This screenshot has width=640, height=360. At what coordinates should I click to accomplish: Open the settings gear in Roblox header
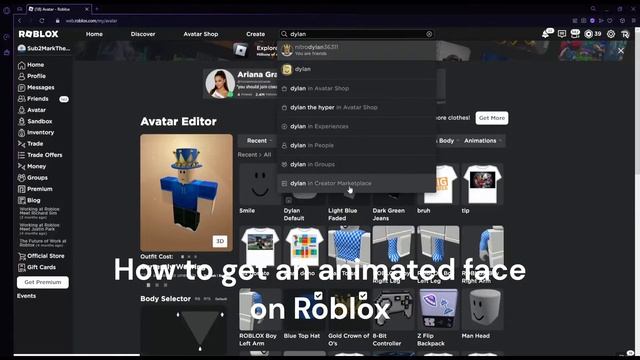tap(611, 34)
